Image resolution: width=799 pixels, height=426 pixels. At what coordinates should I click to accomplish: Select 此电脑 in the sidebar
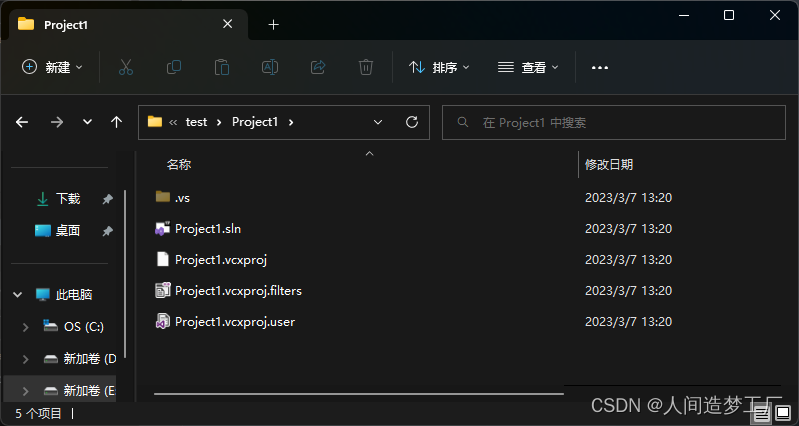(x=74, y=295)
